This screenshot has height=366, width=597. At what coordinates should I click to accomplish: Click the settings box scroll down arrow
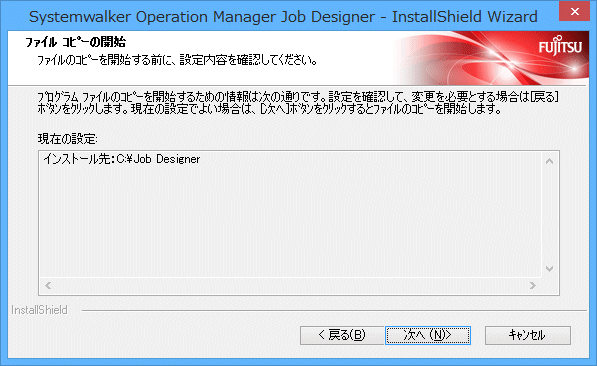click(x=549, y=269)
